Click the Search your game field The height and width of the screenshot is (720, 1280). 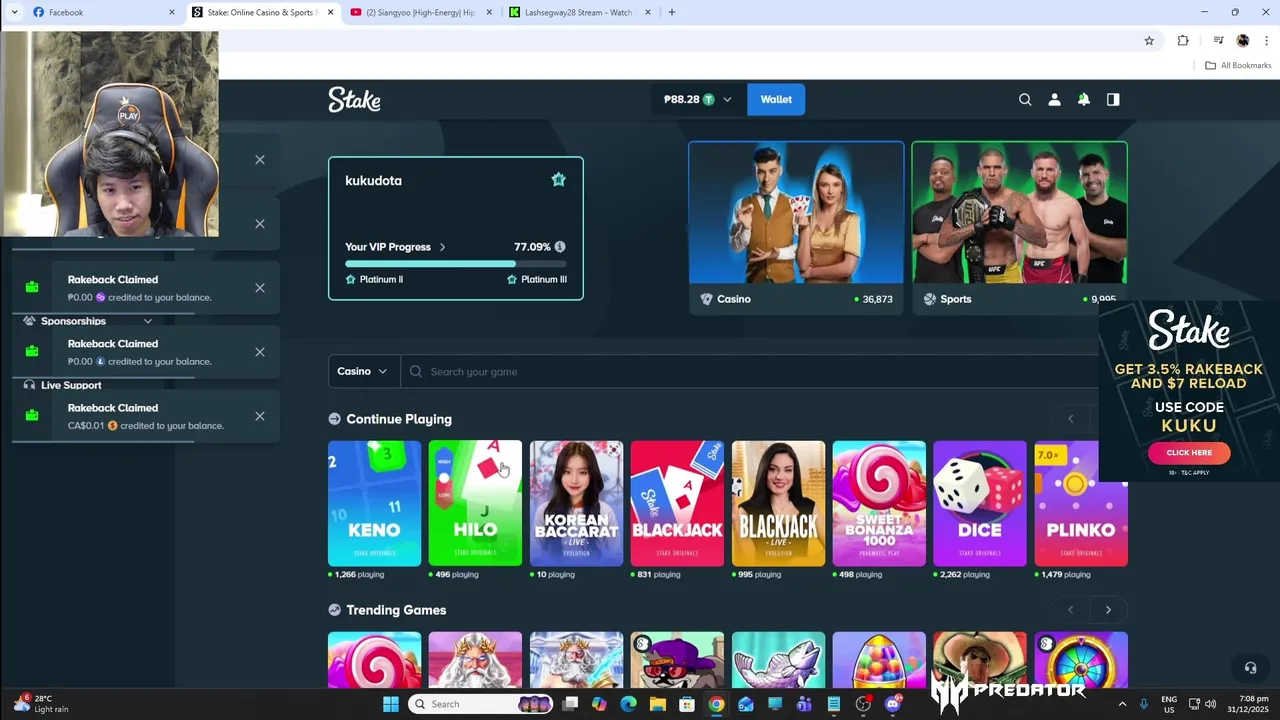tap(750, 371)
